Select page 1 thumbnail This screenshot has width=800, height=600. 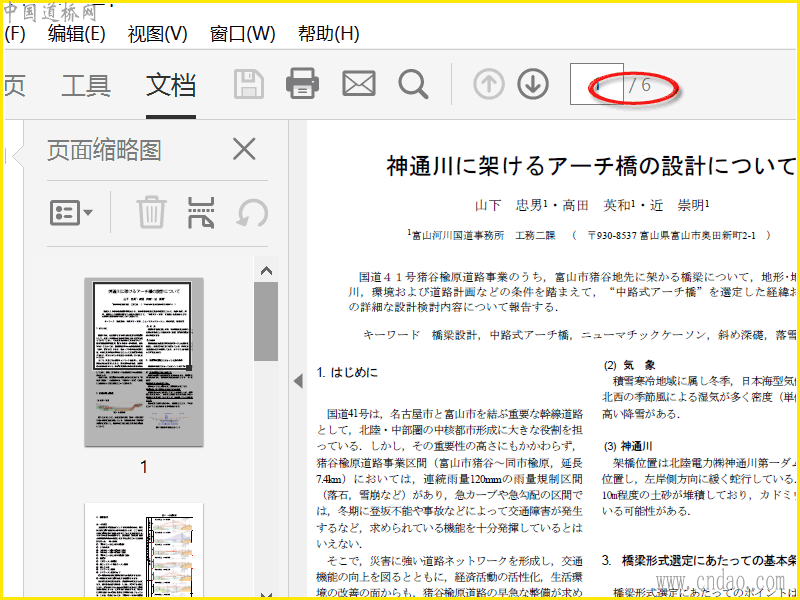(x=144, y=362)
